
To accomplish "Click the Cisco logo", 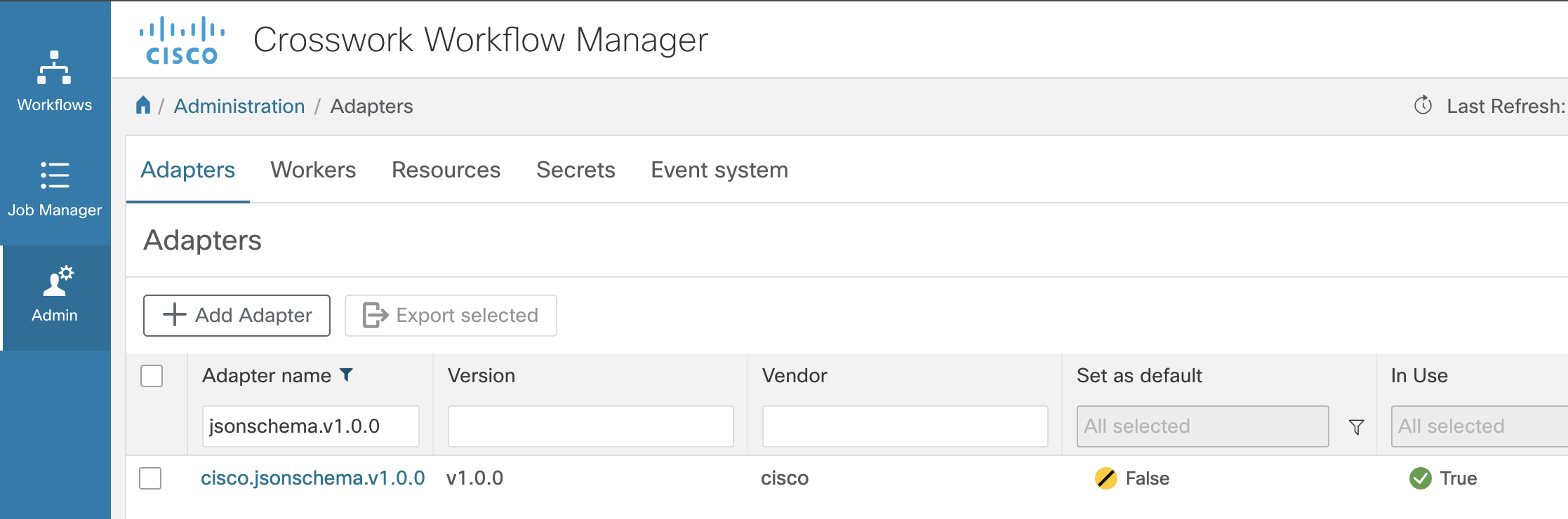I will tap(182, 40).
